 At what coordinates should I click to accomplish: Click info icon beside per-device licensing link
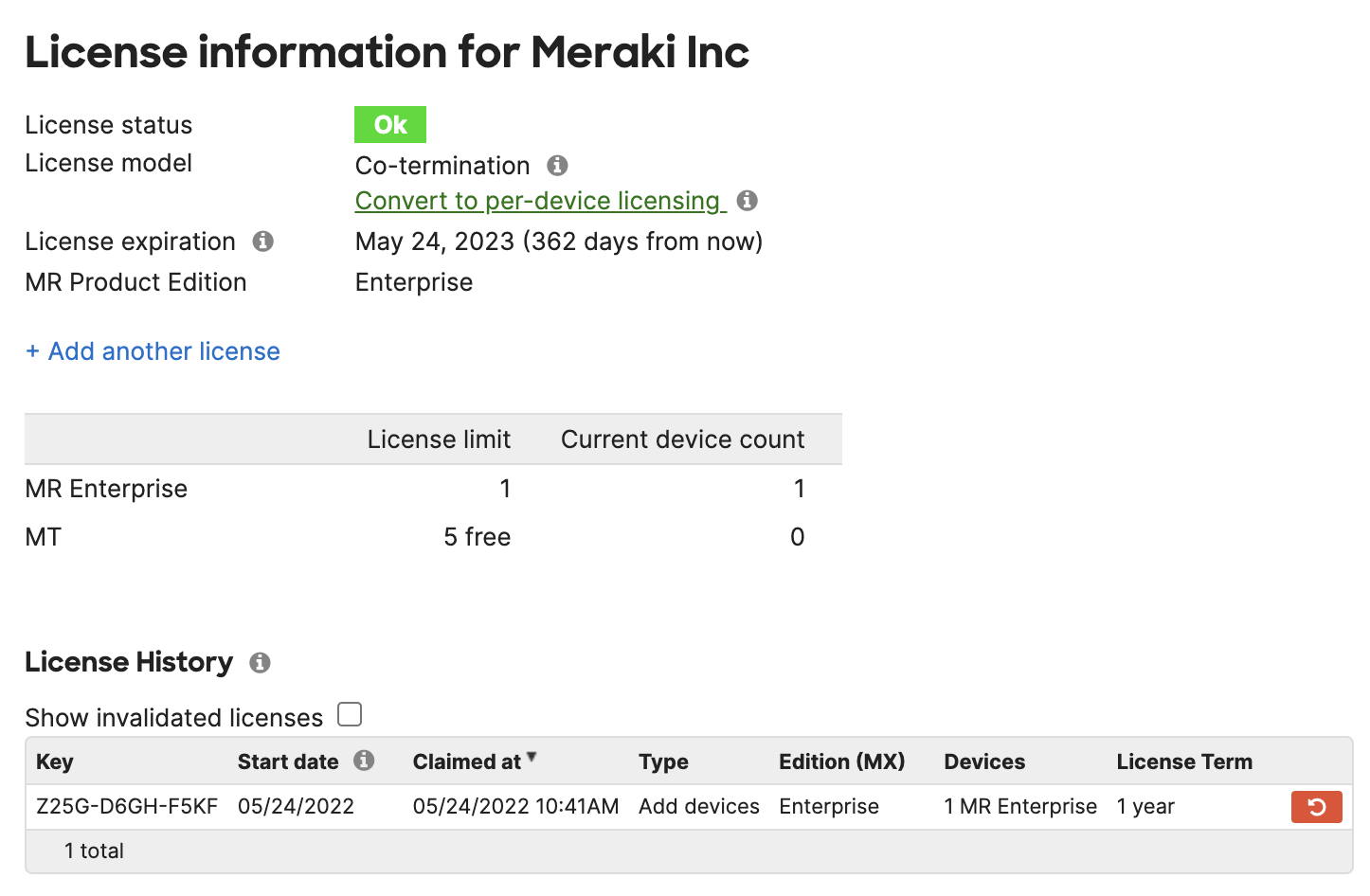748,201
